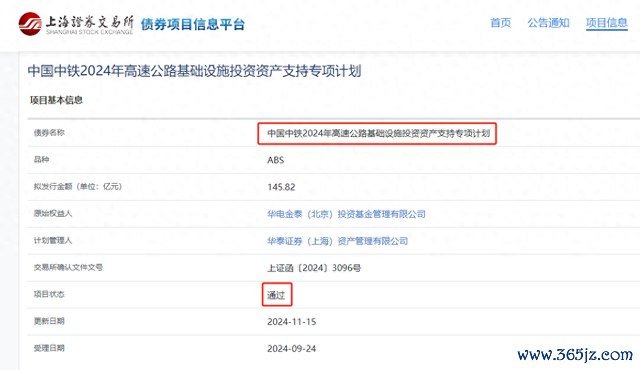Click the page heading 中国中铁2024年高速公路基础设施投资资产支持专项计划

[x=194, y=71]
